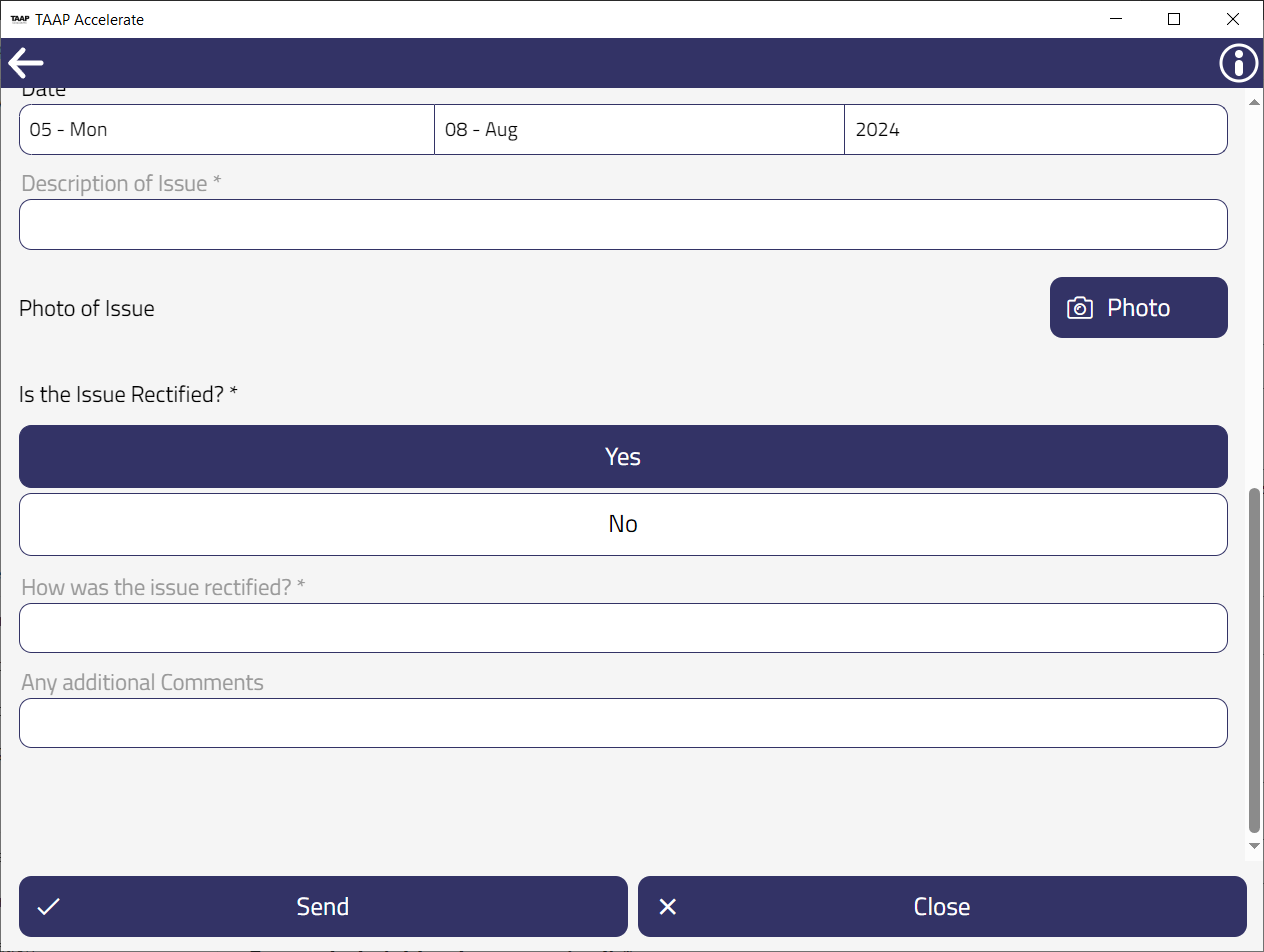The width and height of the screenshot is (1264, 952).
Task: Click the back arrow icon
Action: 26,63
